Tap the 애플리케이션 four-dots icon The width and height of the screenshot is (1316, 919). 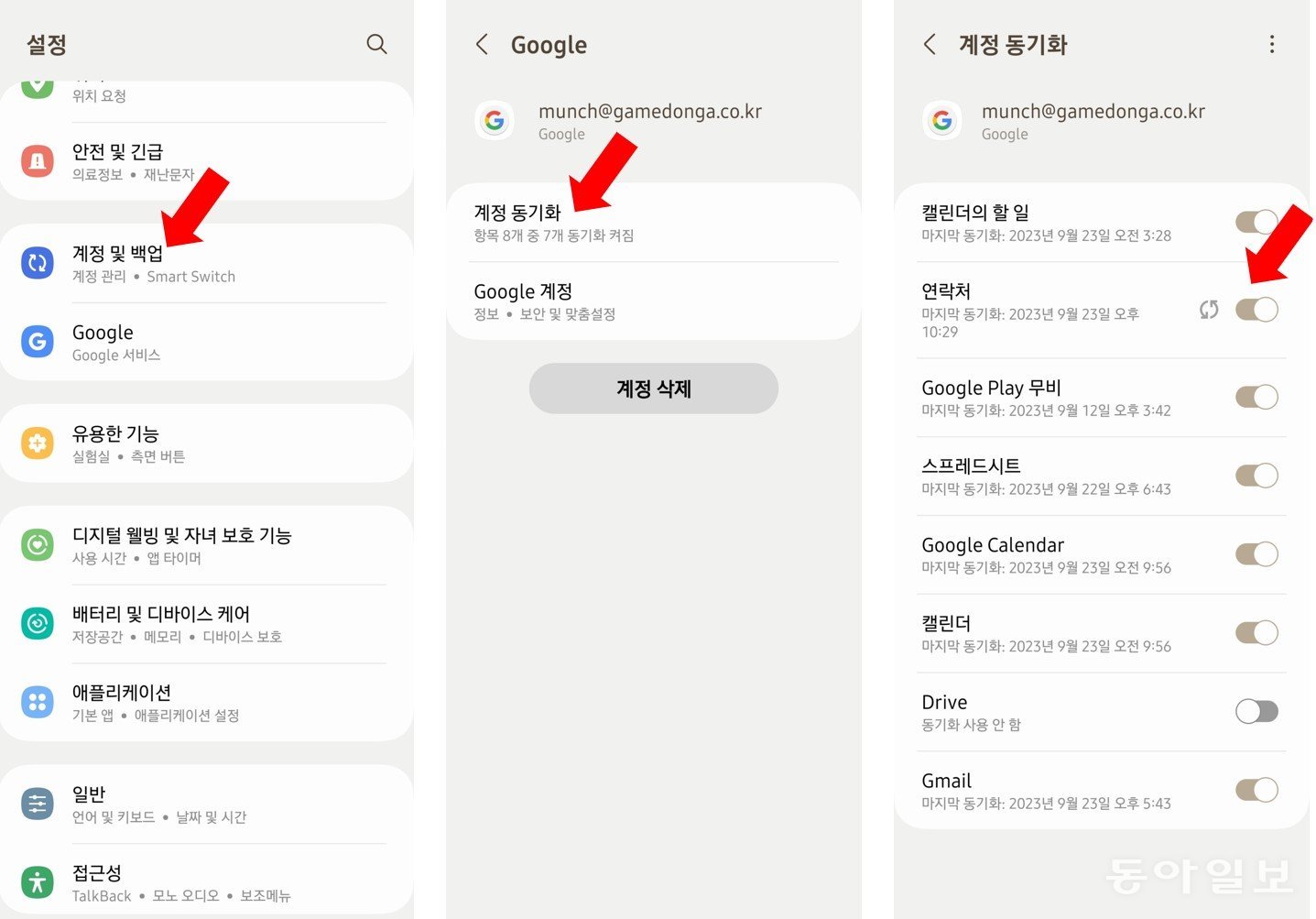tap(38, 703)
